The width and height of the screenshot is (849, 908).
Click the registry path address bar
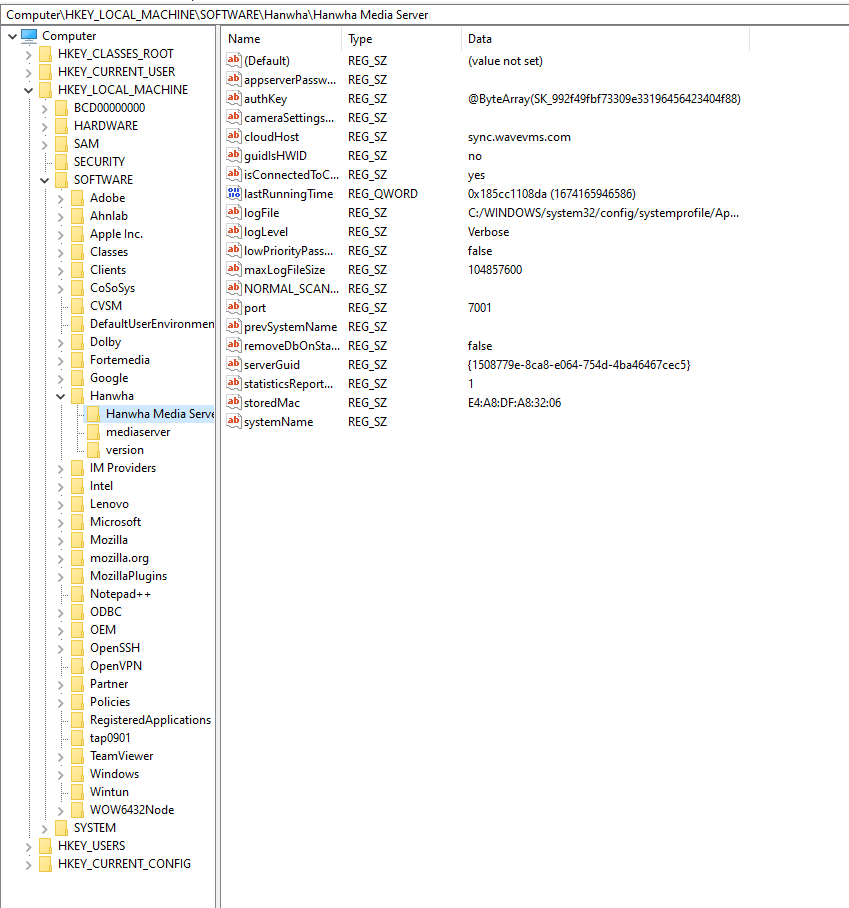click(424, 15)
